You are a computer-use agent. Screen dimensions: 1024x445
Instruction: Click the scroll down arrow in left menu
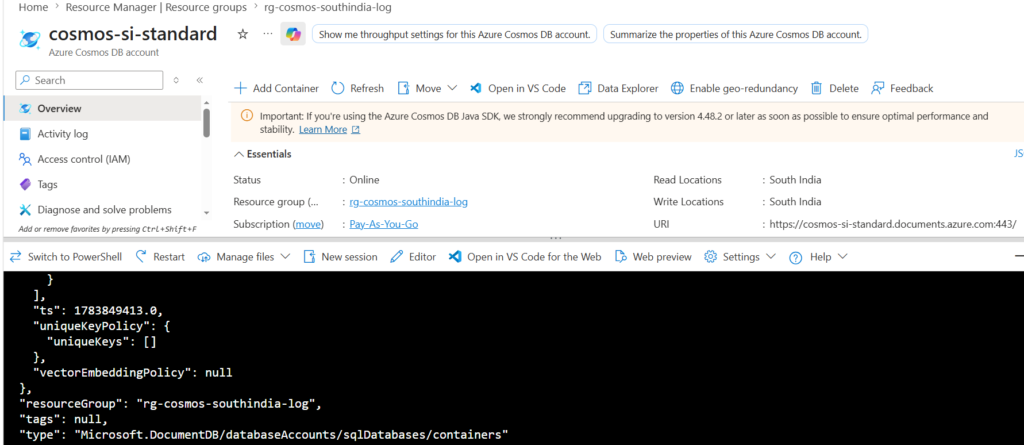[206, 213]
